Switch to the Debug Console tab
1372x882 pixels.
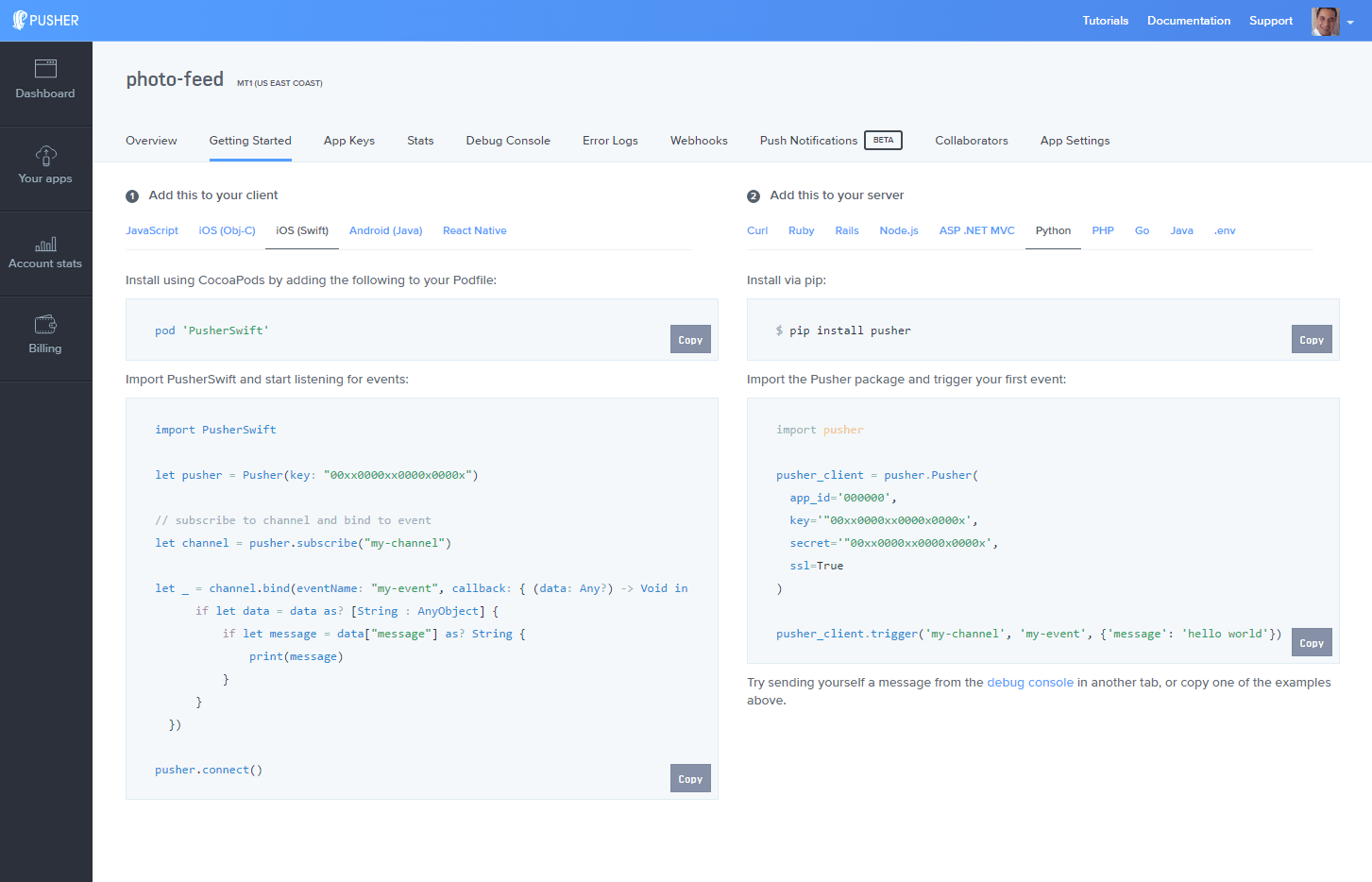click(507, 141)
